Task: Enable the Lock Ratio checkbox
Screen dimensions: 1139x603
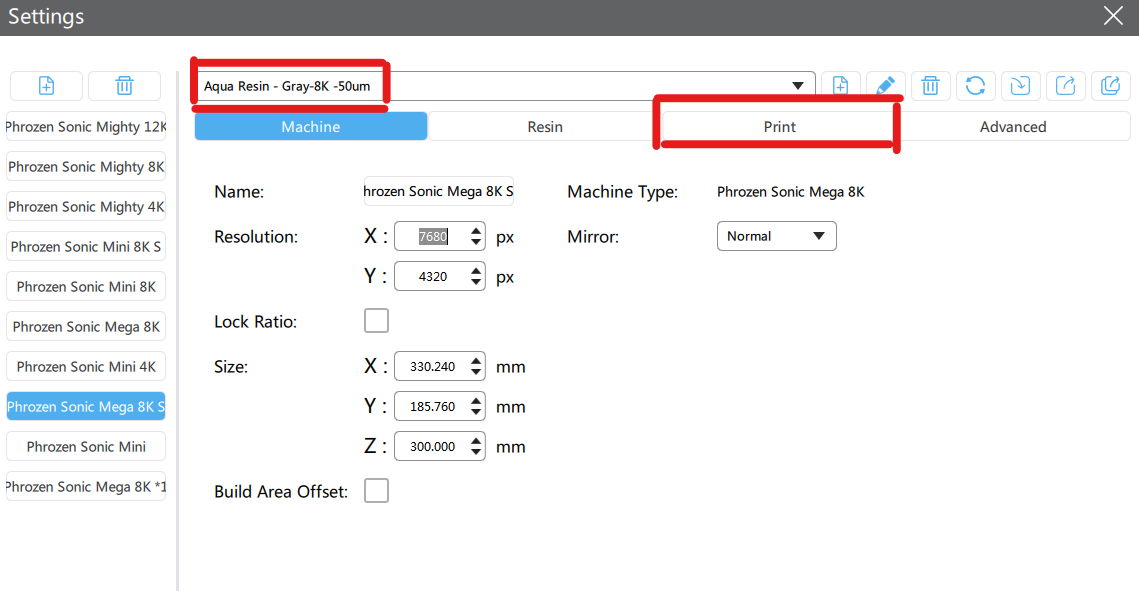Action: coord(376,320)
